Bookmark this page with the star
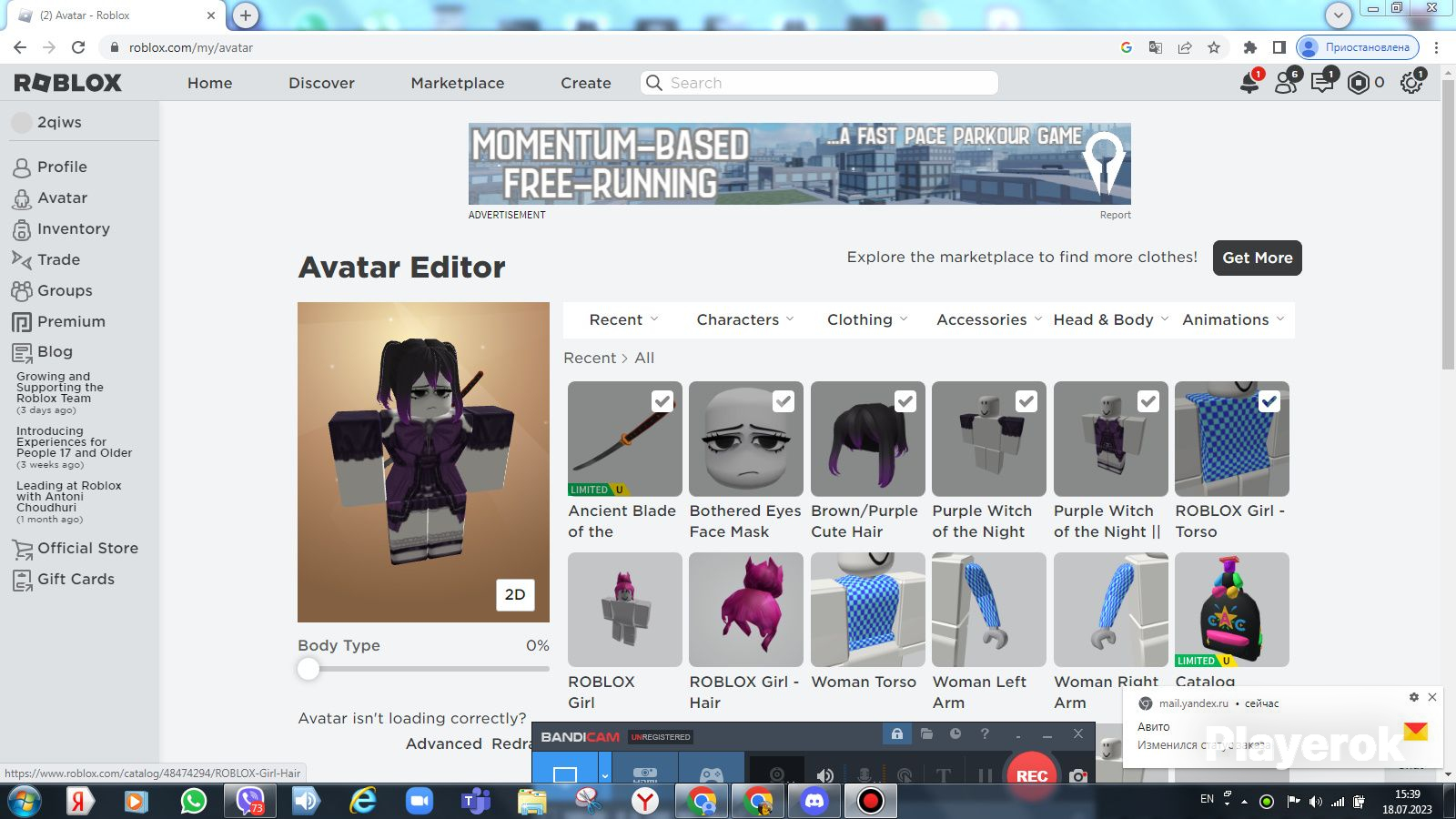Screen dimensions: 1456x819 (x=1214, y=47)
